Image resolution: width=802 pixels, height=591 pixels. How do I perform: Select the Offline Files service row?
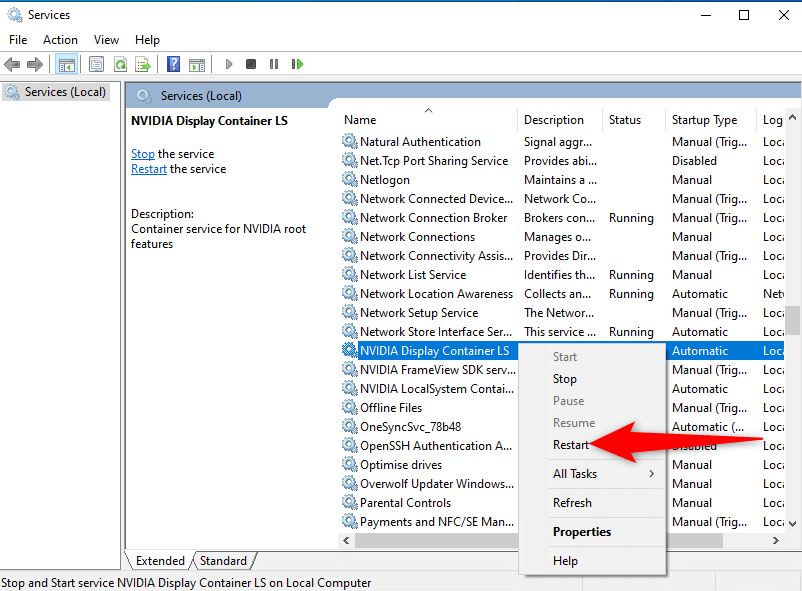[x=391, y=408]
